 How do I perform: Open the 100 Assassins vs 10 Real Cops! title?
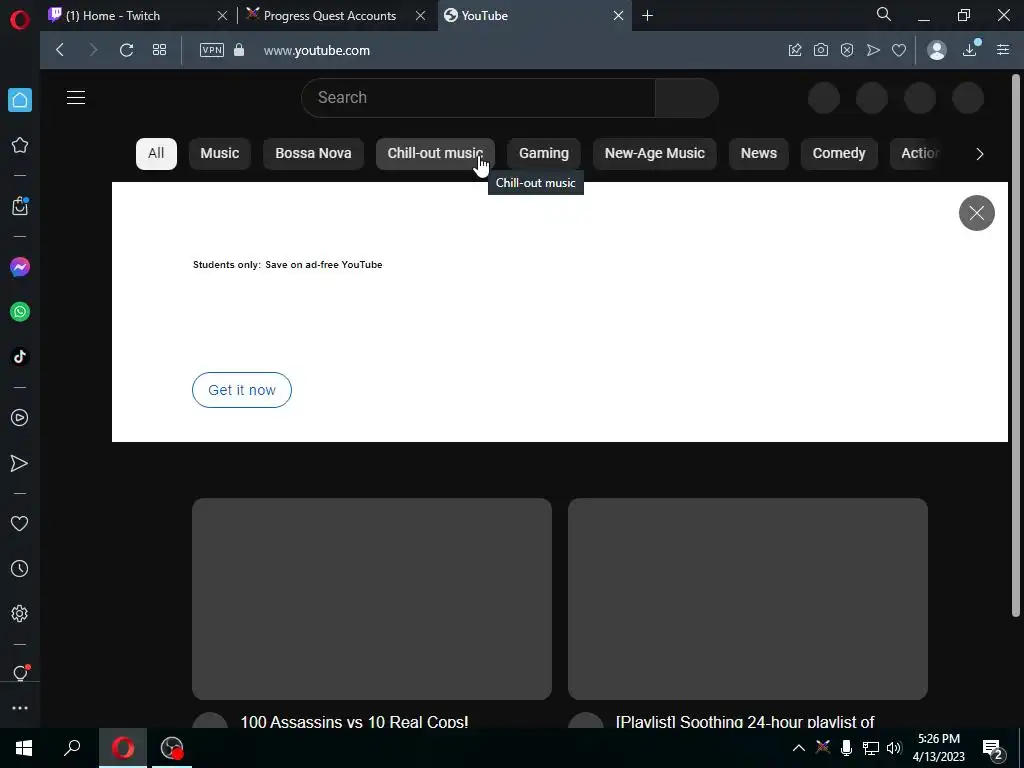point(354,722)
